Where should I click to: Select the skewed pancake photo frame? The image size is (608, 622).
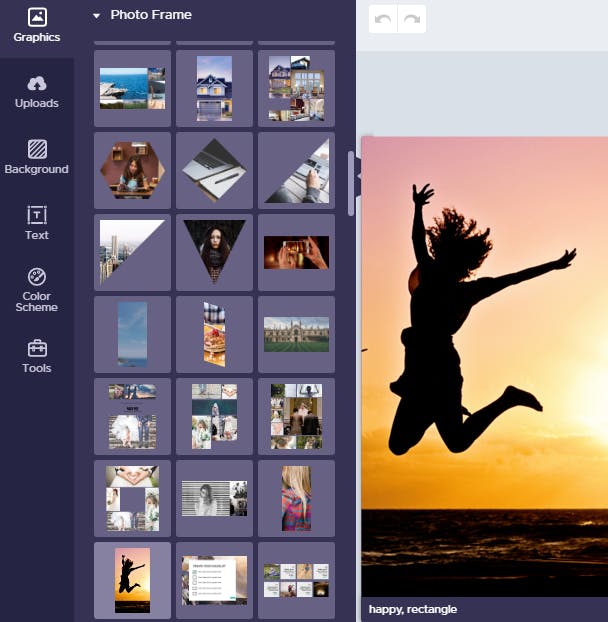coord(214,334)
